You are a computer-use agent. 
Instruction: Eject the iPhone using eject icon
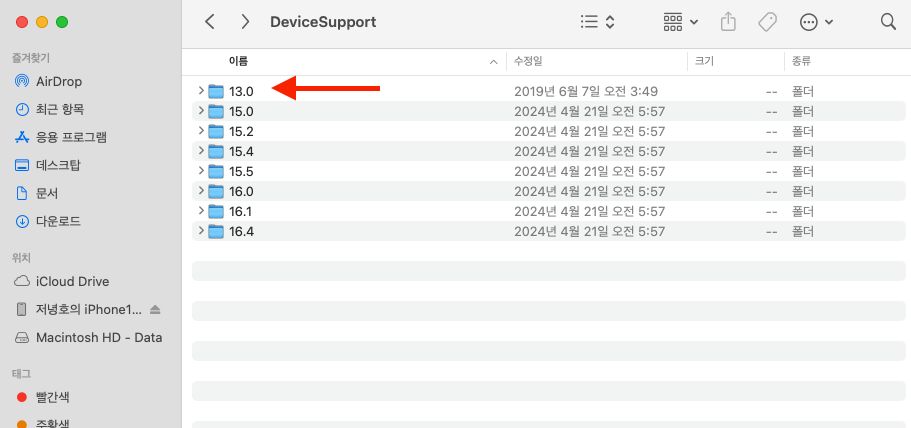click(x=155, y=310)
